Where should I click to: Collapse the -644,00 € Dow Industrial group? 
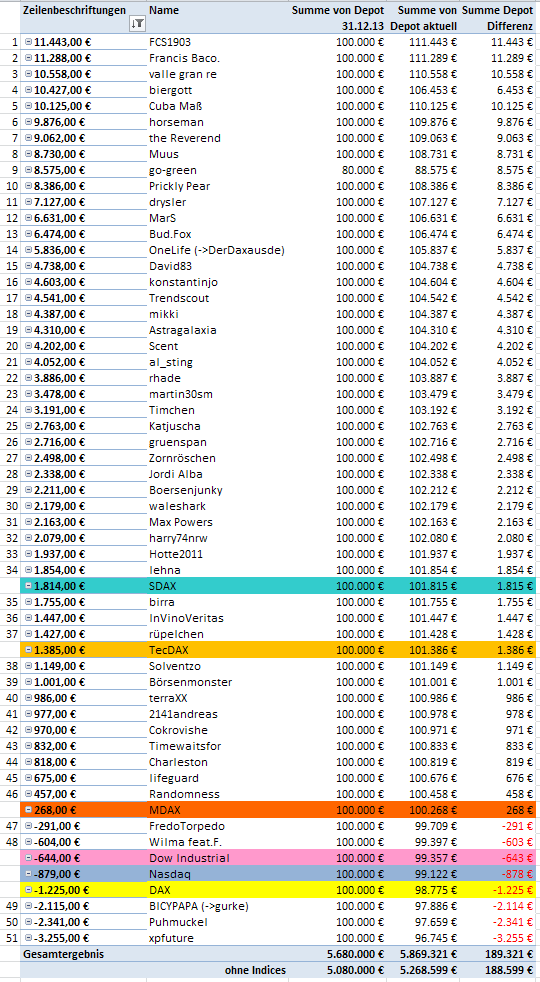[29, 858]
